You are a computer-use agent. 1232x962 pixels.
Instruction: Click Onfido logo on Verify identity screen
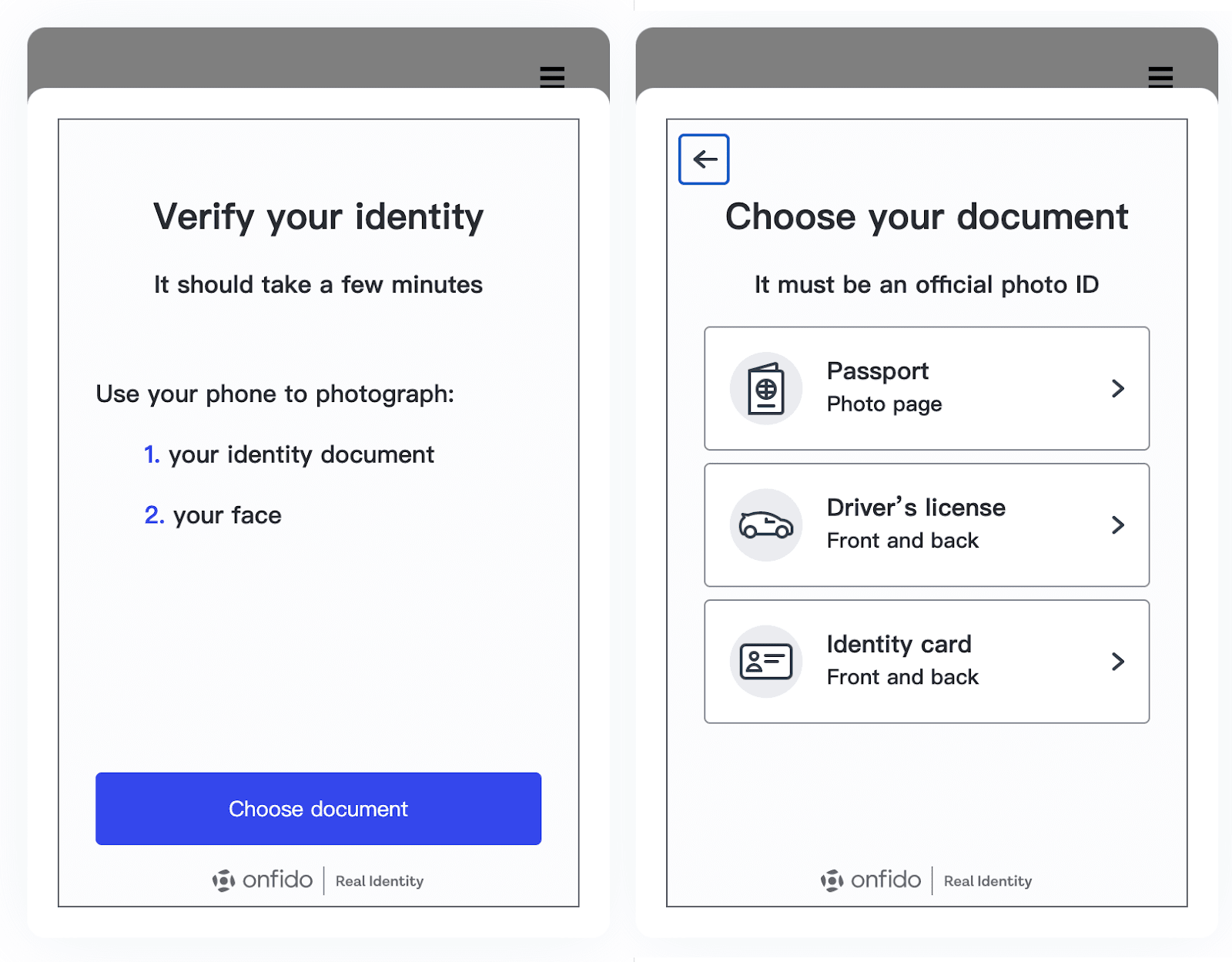263,880
